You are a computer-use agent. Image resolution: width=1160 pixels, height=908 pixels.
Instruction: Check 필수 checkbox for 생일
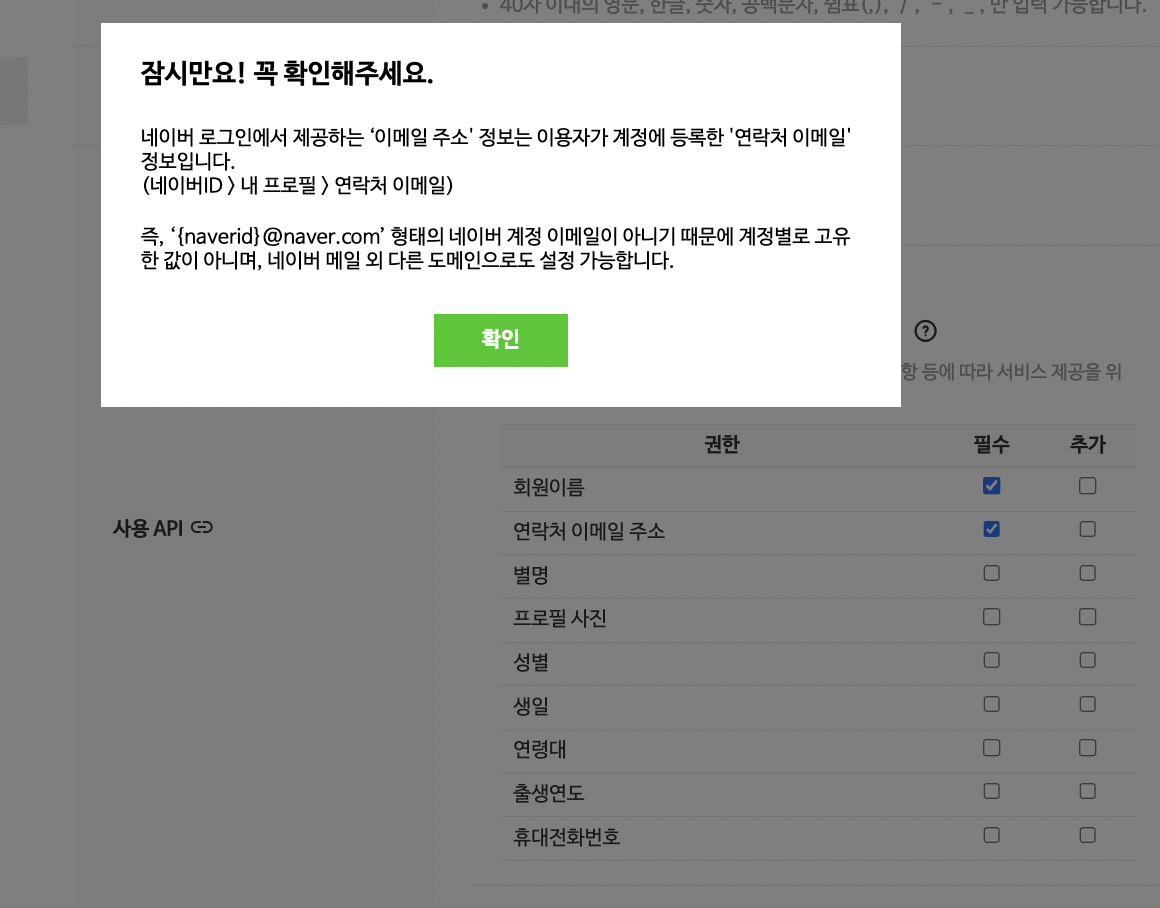991,704
